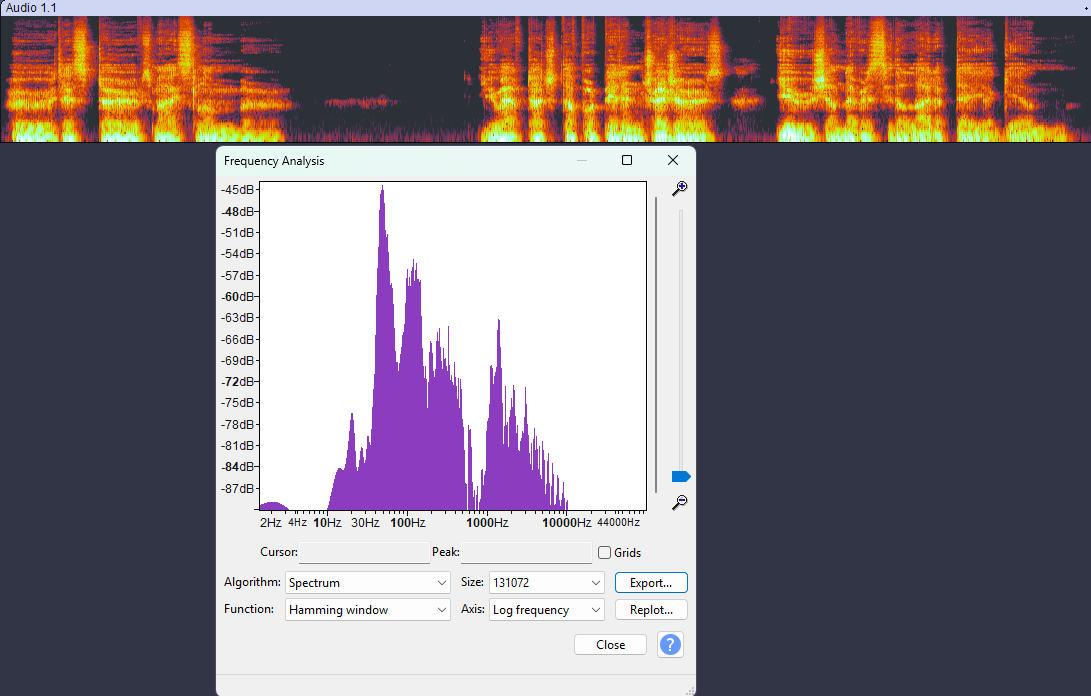The image size is (1091, 696).
Task: Click the 1000Hz axis label
Action: click(x=487, y=523)
